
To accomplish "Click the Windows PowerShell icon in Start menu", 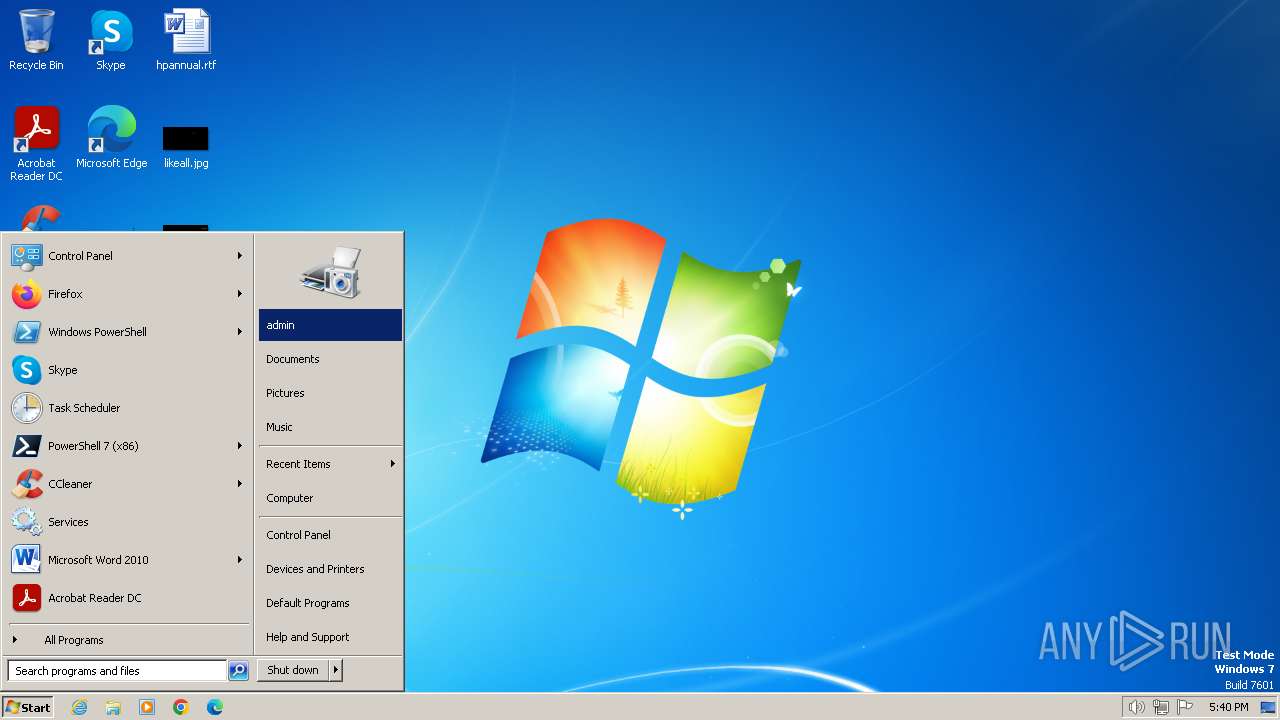I will tap(26, 332).
